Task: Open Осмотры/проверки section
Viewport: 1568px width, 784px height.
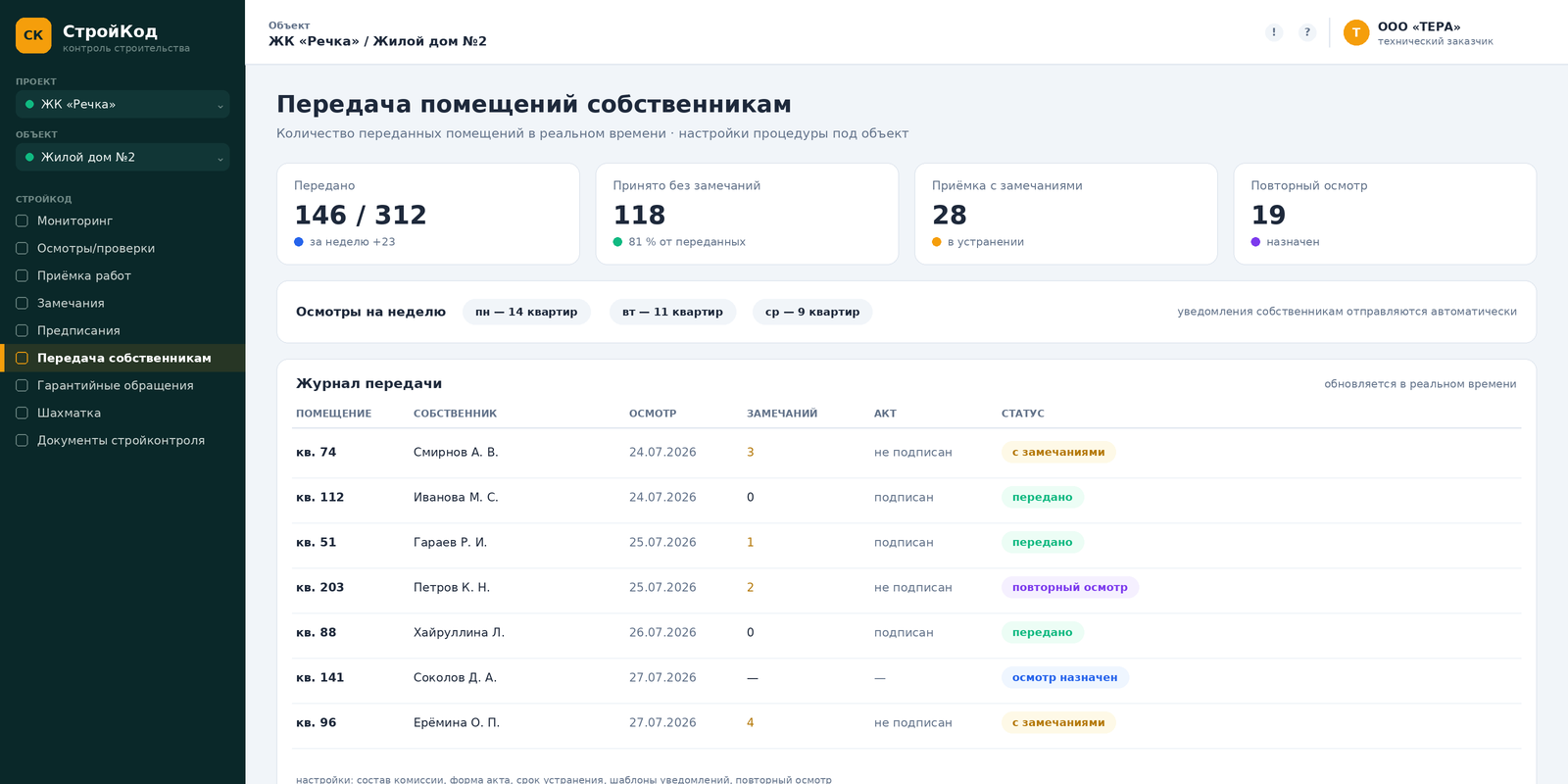Action: pos(122,248)
